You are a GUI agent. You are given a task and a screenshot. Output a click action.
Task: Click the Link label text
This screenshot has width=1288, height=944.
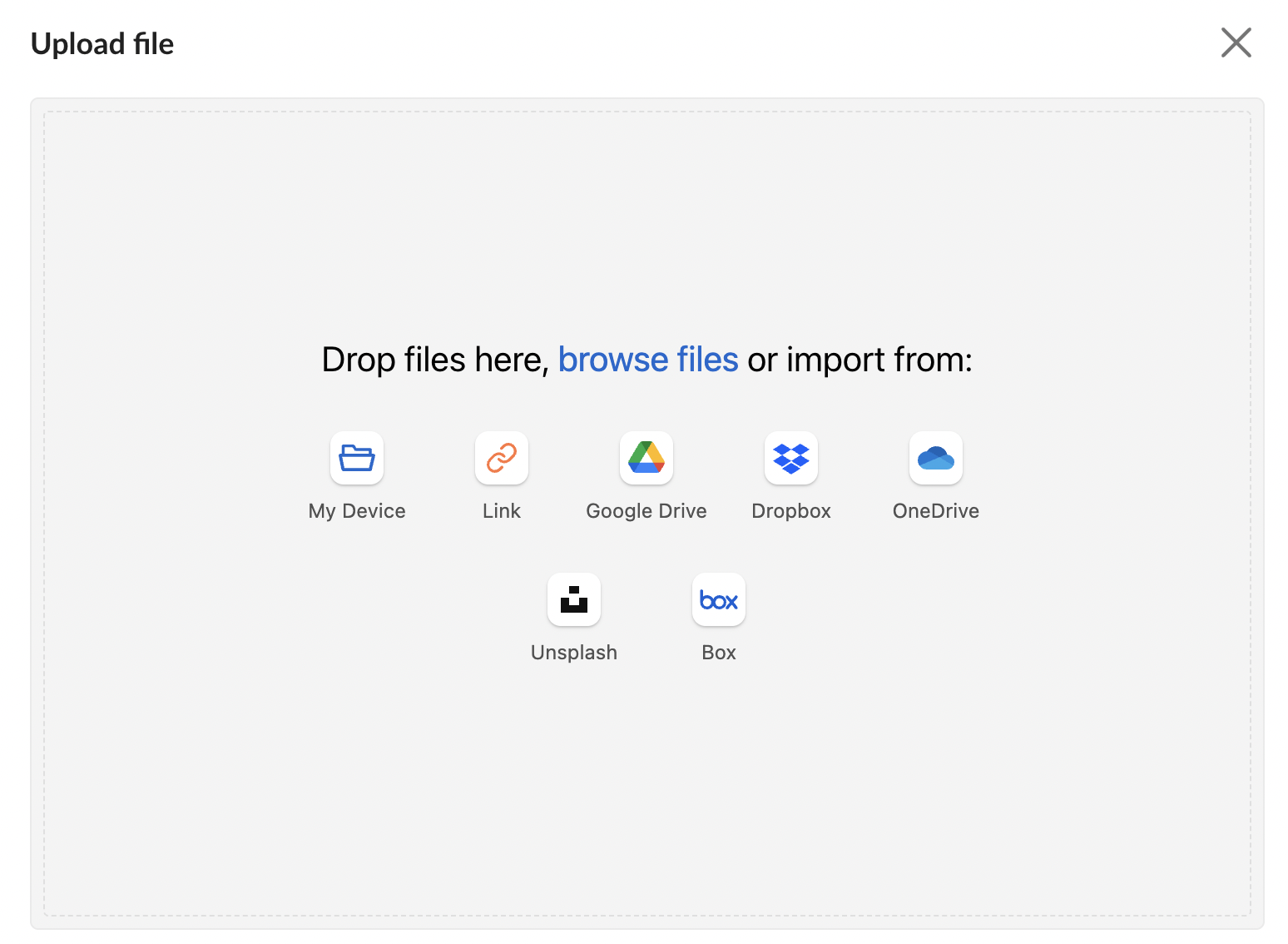[502, 511]
